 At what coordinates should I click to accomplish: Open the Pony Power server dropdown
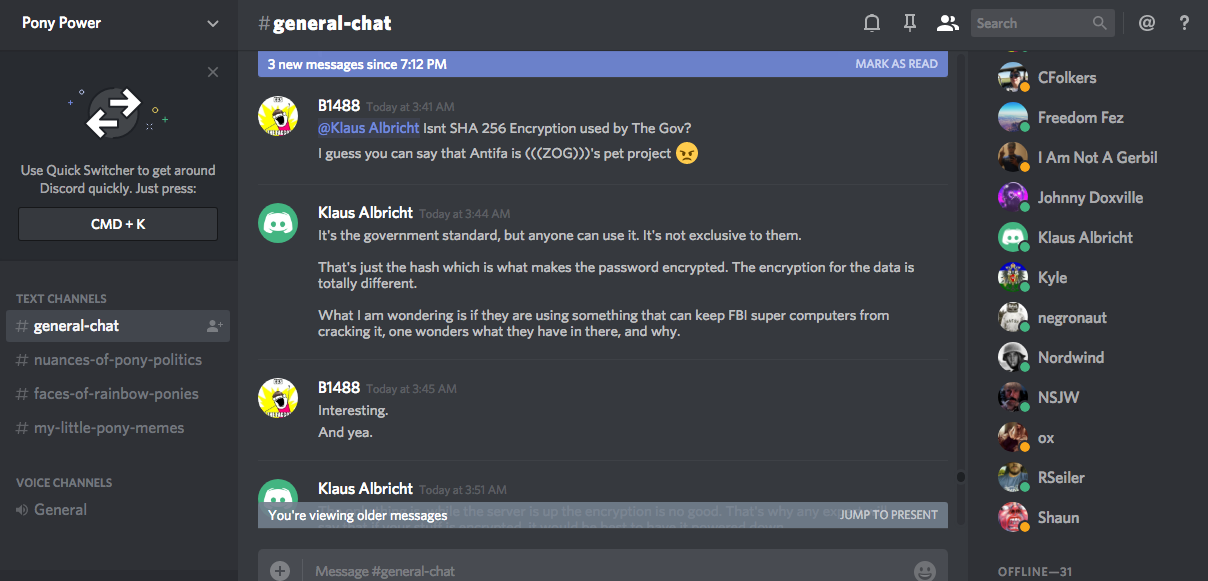click(212, 23)
